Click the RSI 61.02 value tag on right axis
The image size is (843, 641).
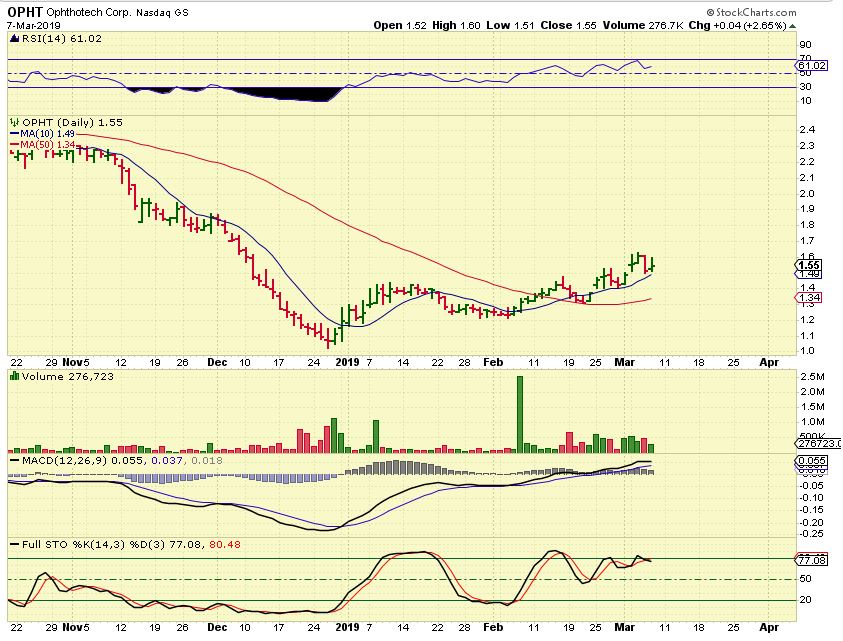[x=811, y=66]
